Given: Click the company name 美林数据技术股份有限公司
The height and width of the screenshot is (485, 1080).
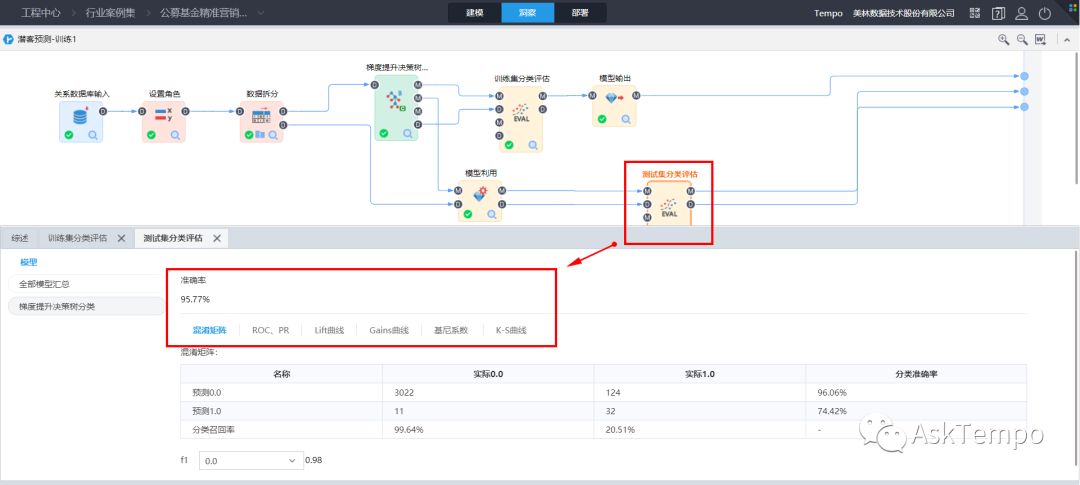Looking at the screenshot, I should tap(904, 13).
